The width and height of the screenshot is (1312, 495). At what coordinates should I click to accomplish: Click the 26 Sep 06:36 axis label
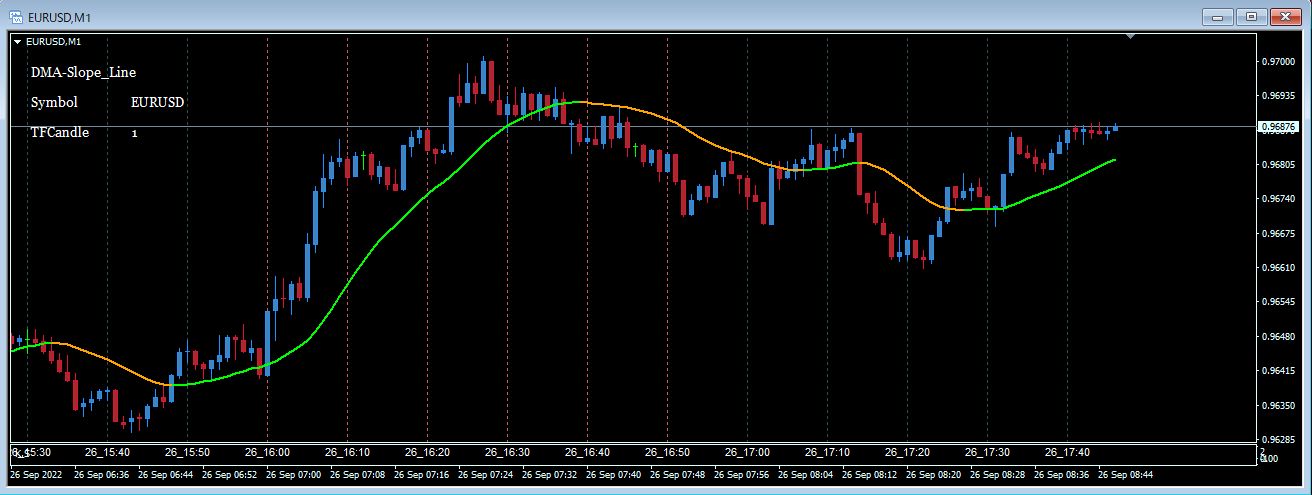click(100, 475)
